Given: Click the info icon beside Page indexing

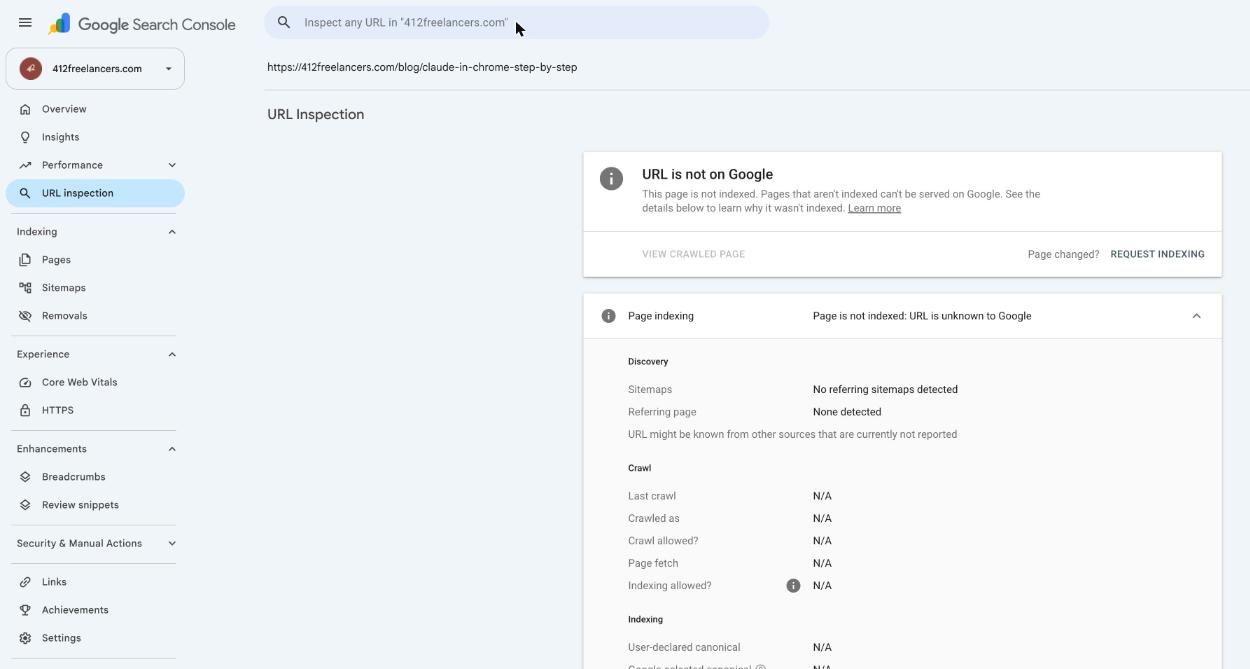Looking at the screenshot, I should [x=608, y=316].
